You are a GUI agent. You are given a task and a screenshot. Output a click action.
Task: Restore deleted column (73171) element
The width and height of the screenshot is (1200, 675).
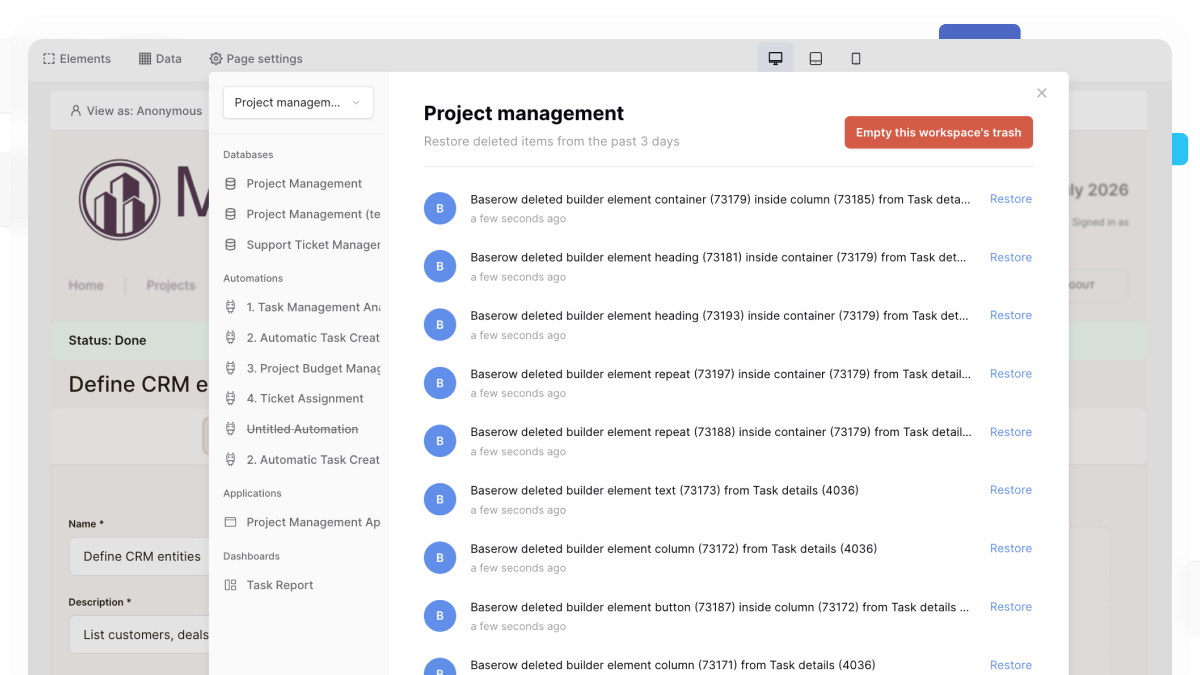click(x=1011, y=665)
